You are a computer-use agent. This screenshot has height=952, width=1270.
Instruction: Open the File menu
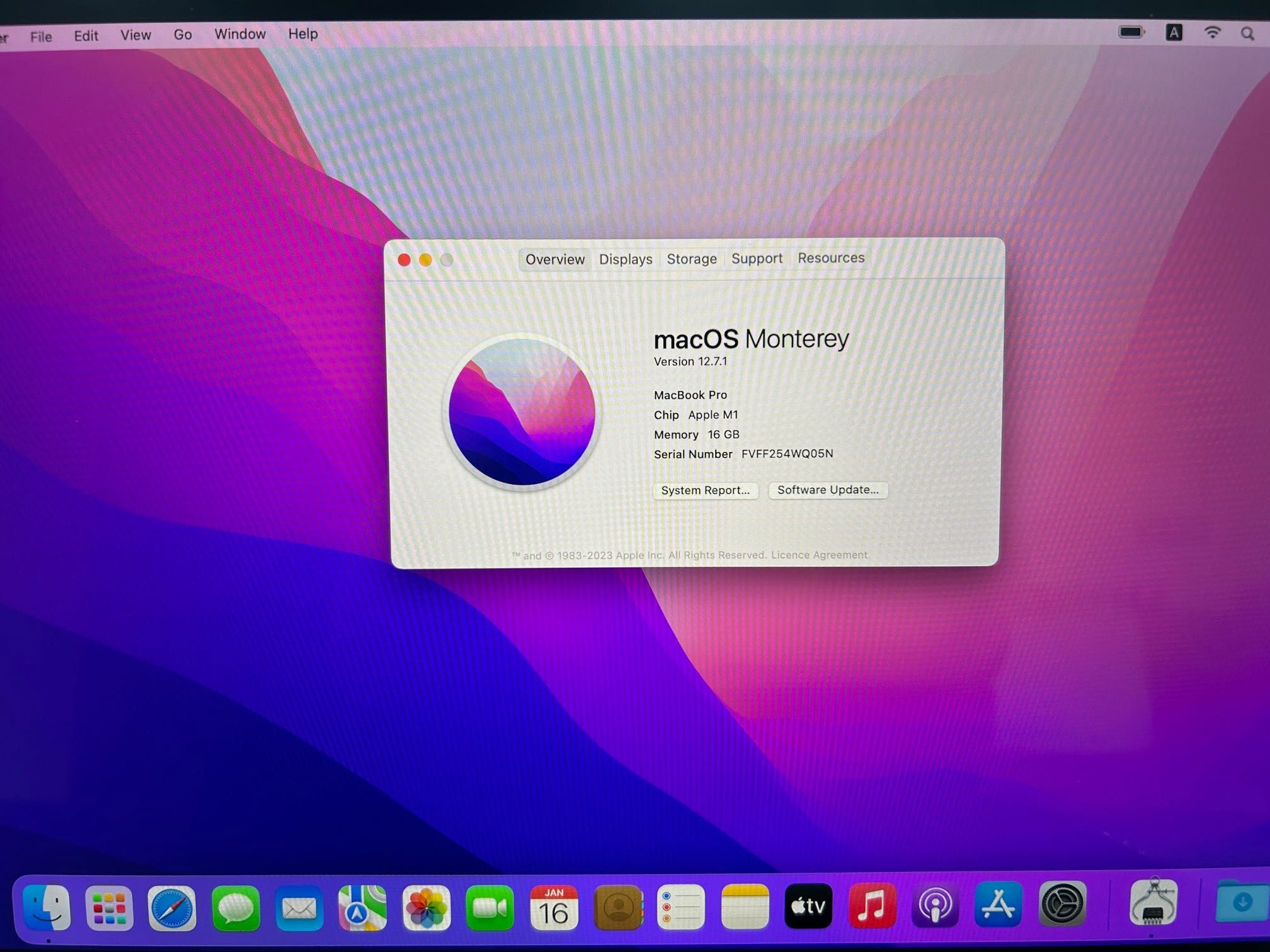click(x=41, y=37)
